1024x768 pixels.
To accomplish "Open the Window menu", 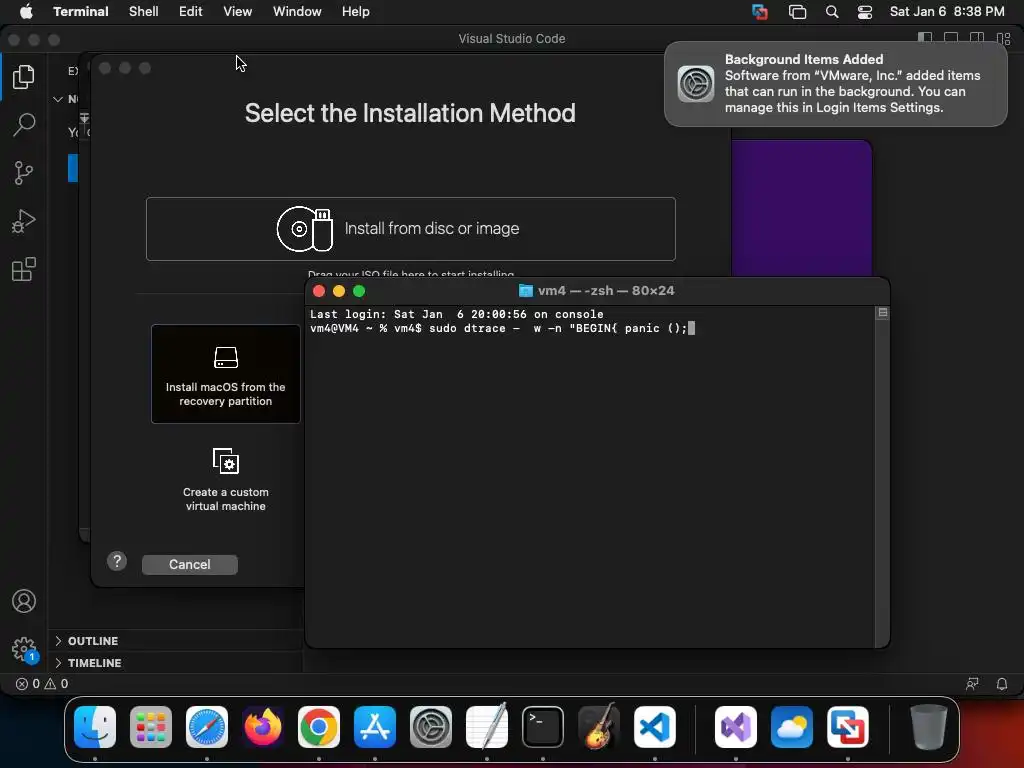I will [x=297, y=12].
